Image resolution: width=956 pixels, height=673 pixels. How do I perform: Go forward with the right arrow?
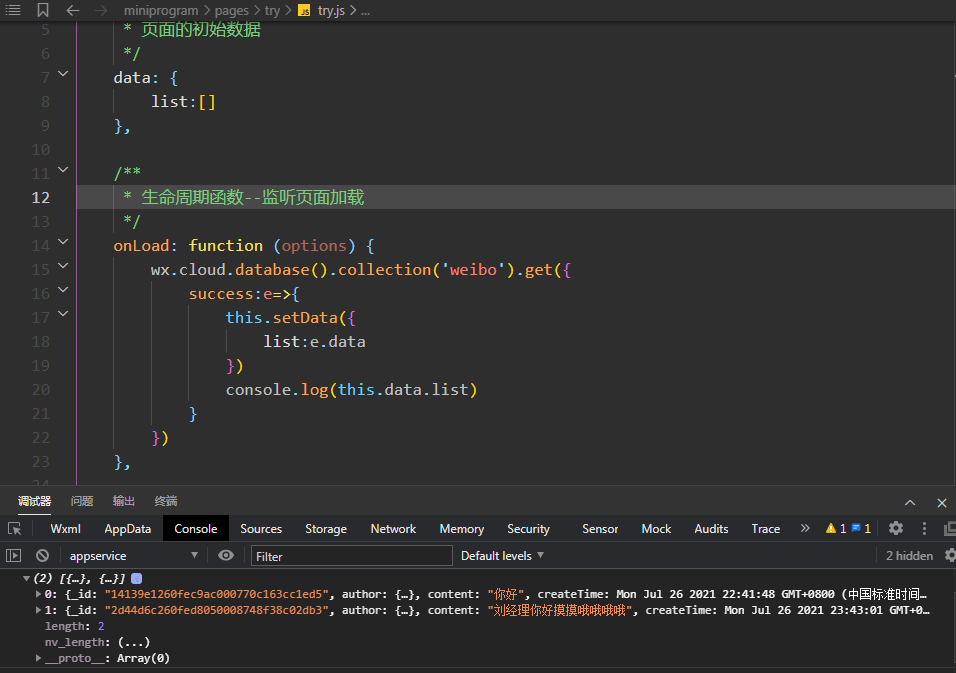pyautogui.click(x=101, y=10)
